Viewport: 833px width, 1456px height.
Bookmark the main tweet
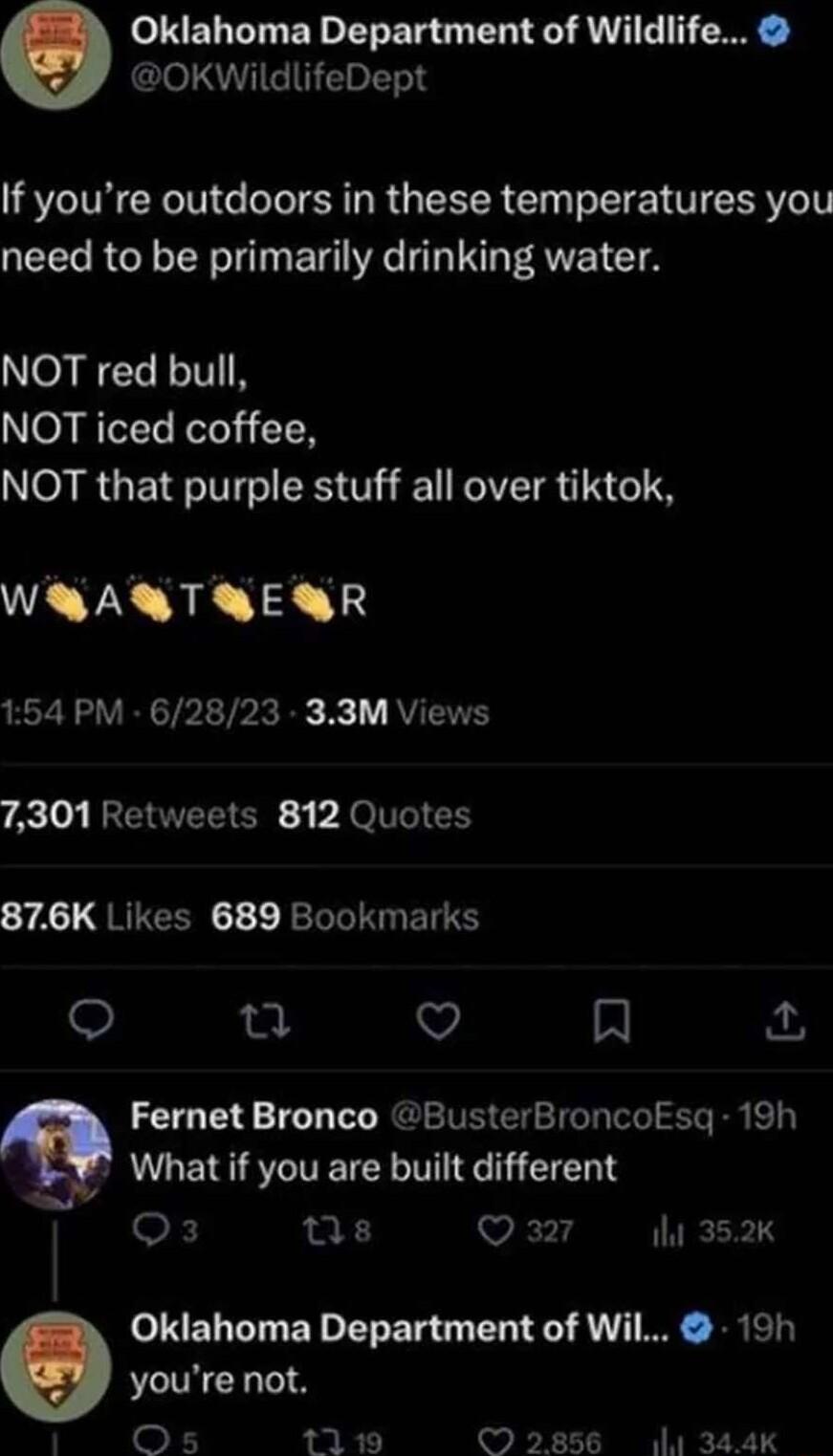tap(611, 1022)
